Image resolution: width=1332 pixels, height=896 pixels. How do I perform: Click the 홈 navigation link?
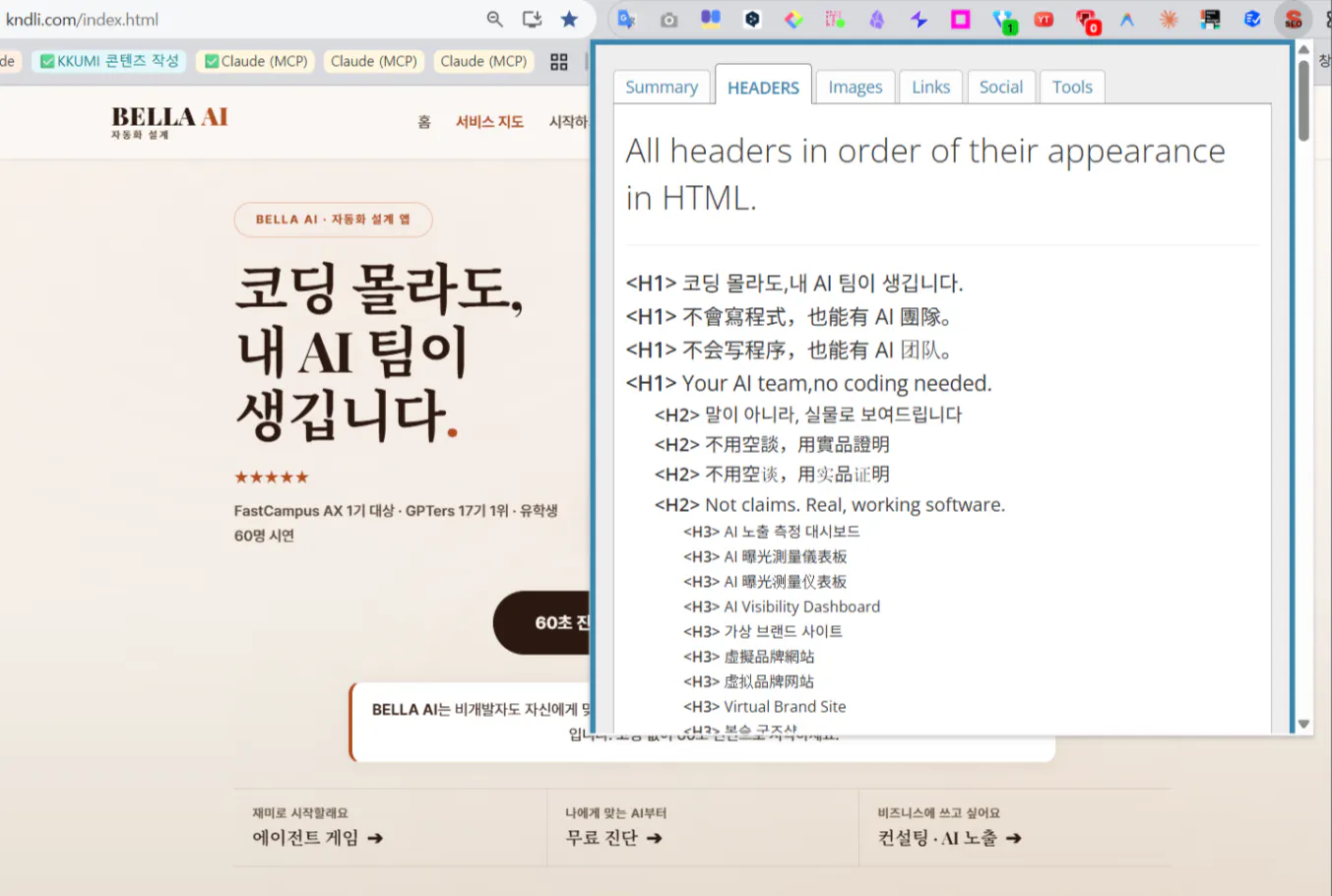424,122
